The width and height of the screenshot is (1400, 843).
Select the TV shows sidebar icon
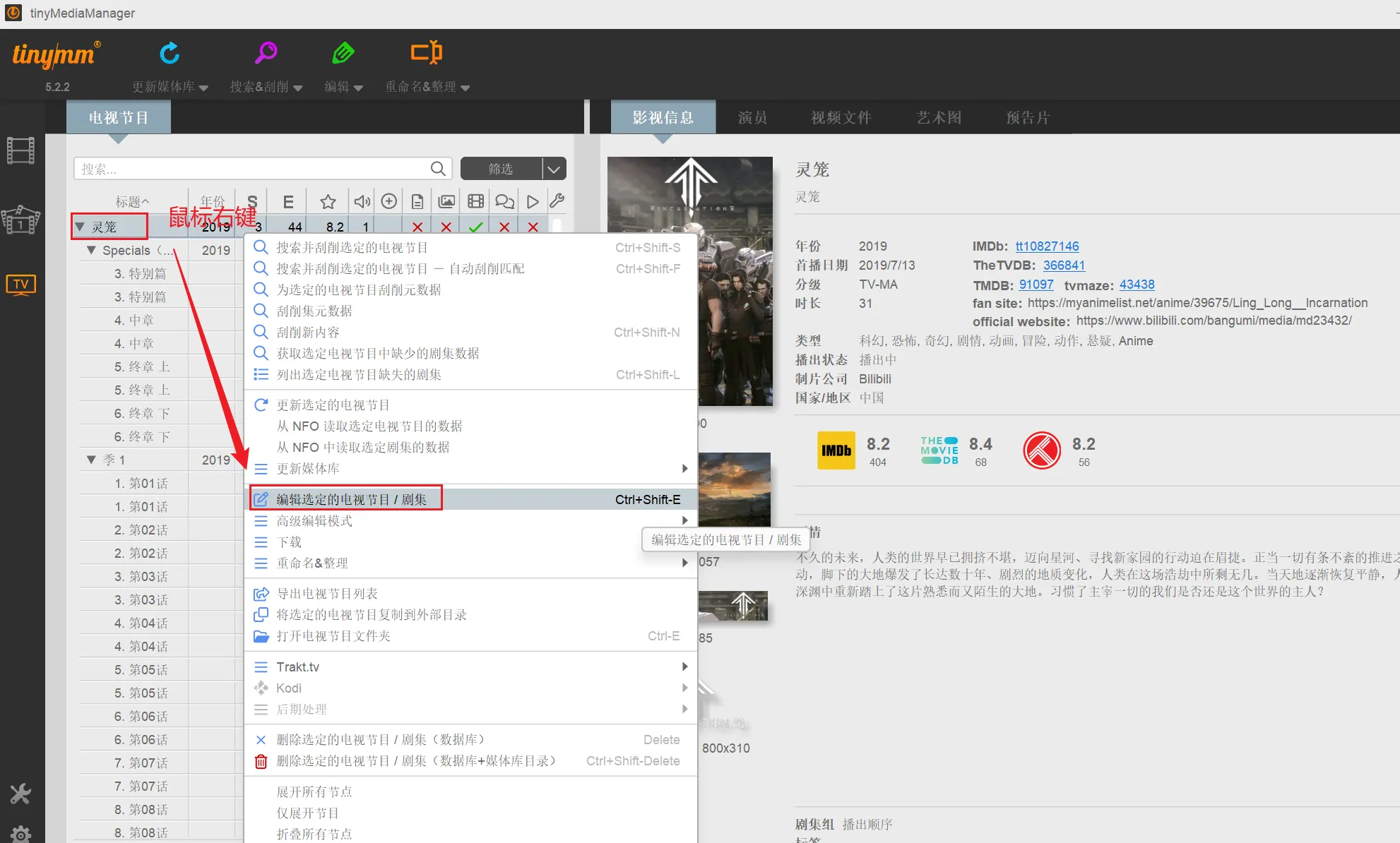[x=20, y=285]
